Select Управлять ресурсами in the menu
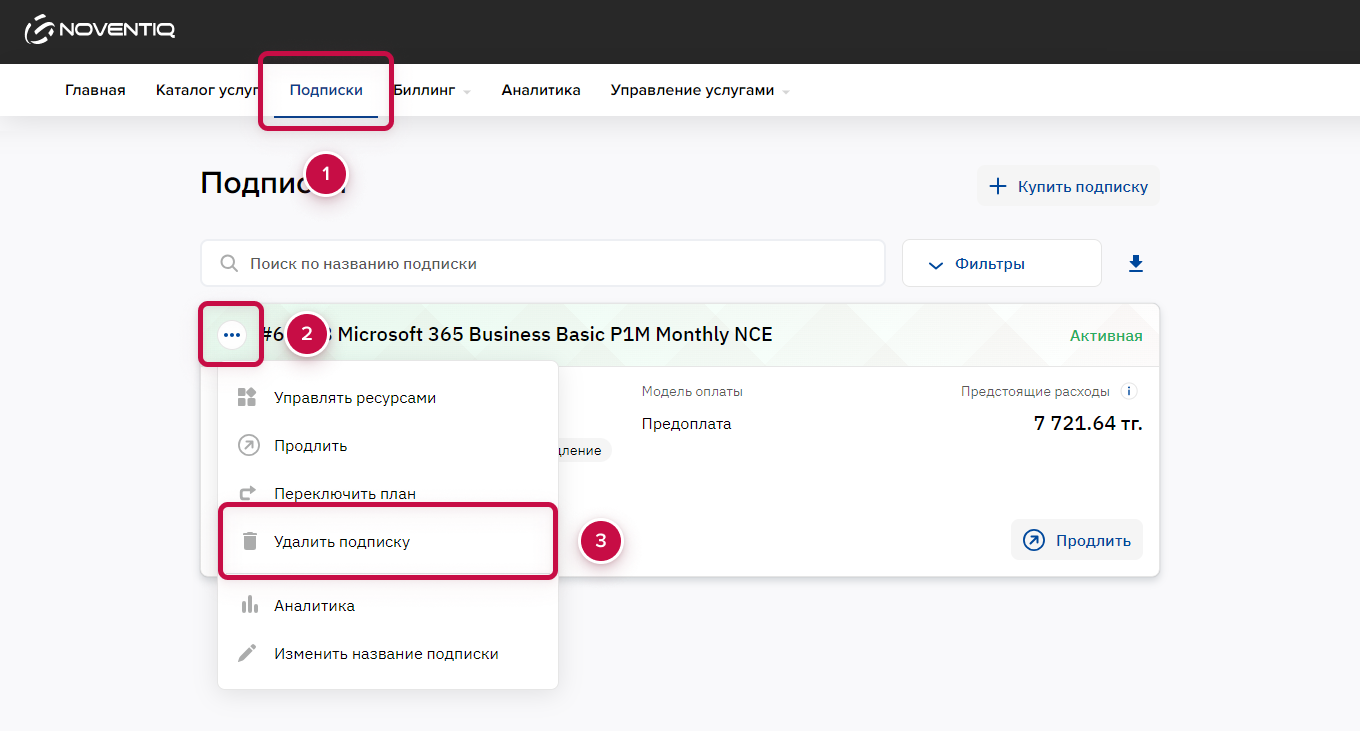 tap(355, 398)
